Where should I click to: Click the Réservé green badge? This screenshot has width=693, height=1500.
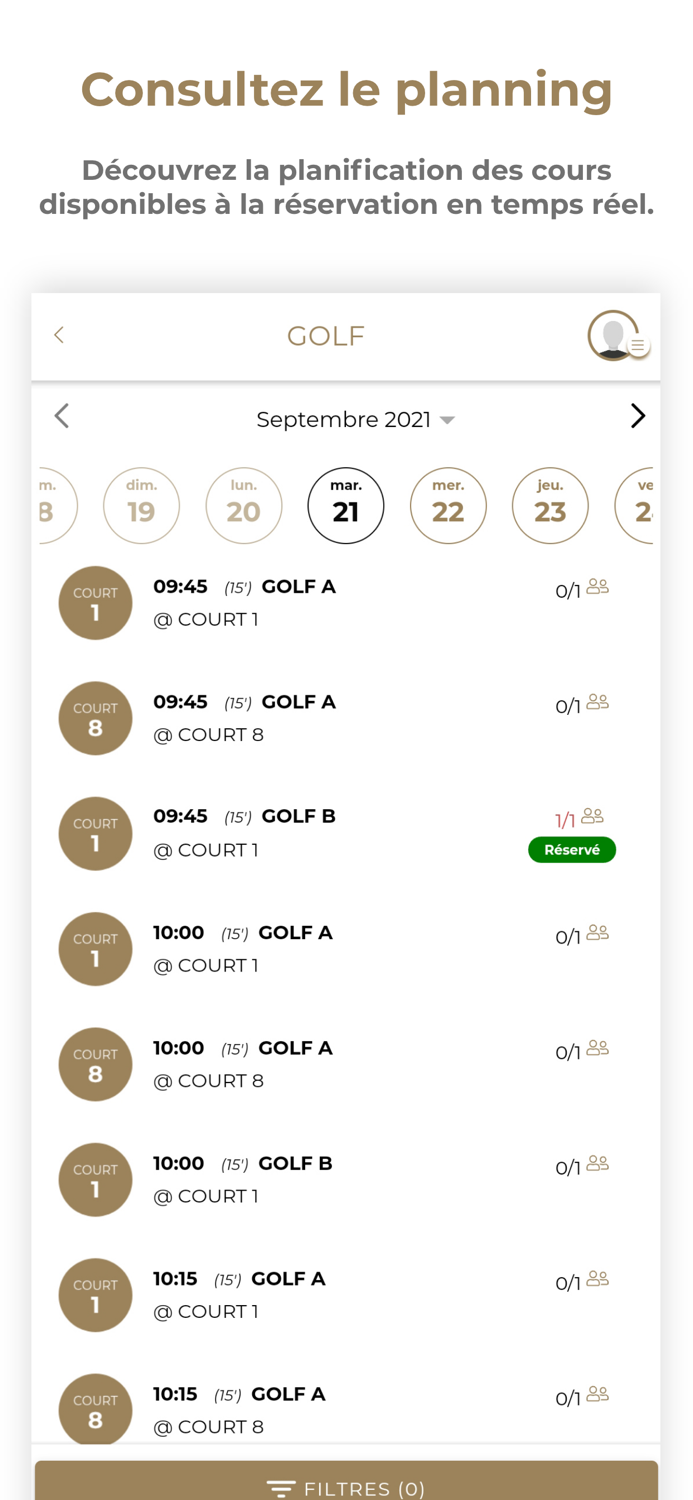[x=571, y=849]
